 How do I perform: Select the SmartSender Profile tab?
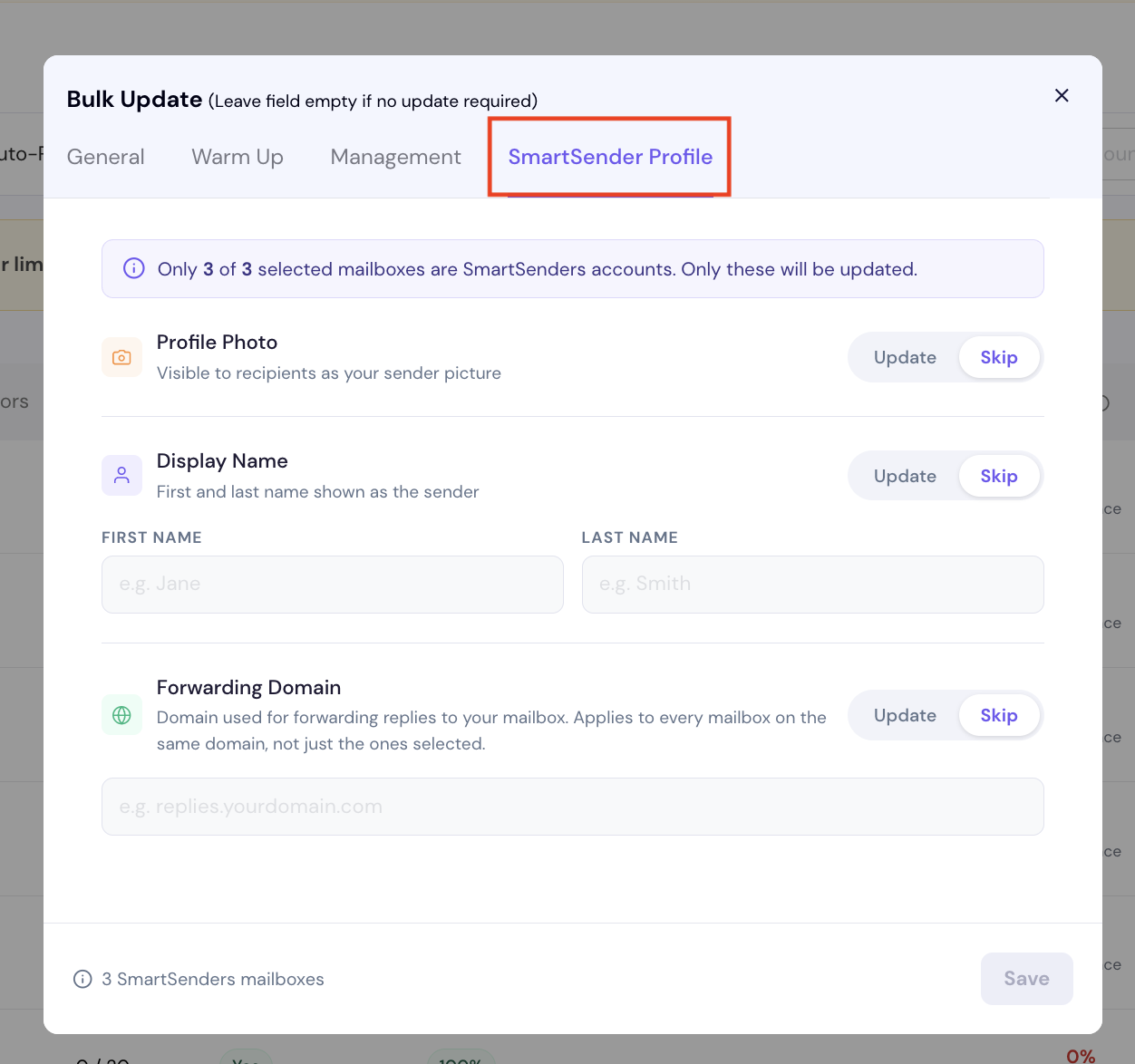click(610, 157)
